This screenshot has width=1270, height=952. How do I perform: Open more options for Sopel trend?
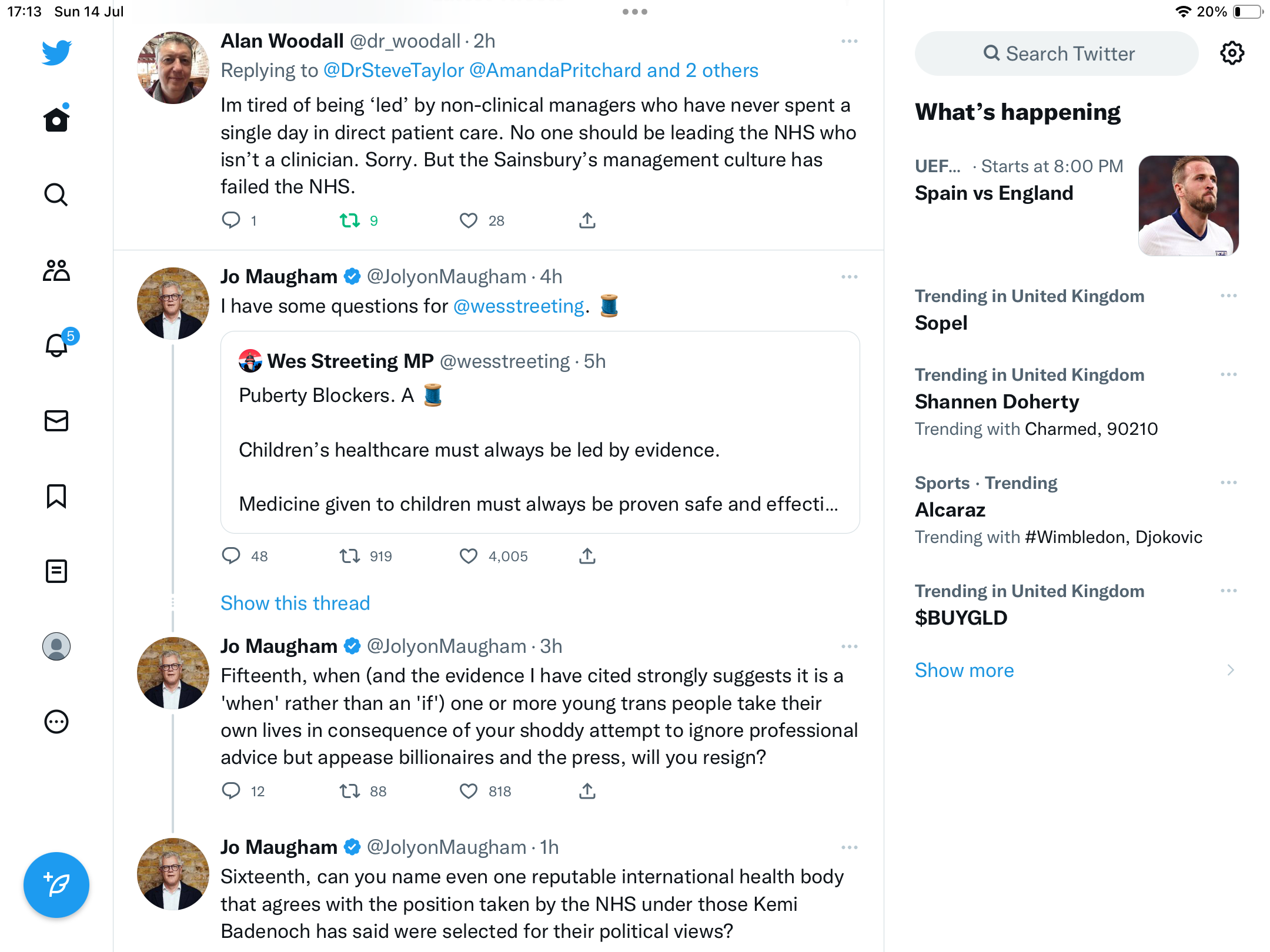[x=1228, y=296]
